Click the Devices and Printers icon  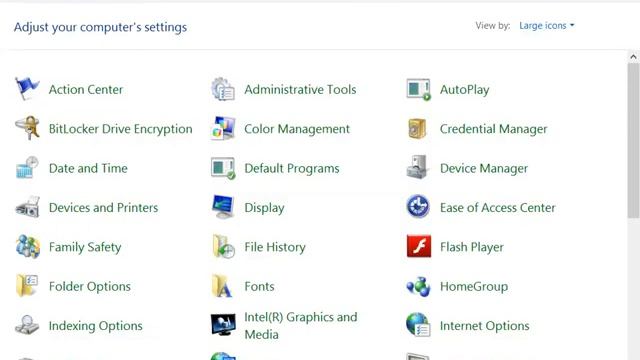coord(27,207)
